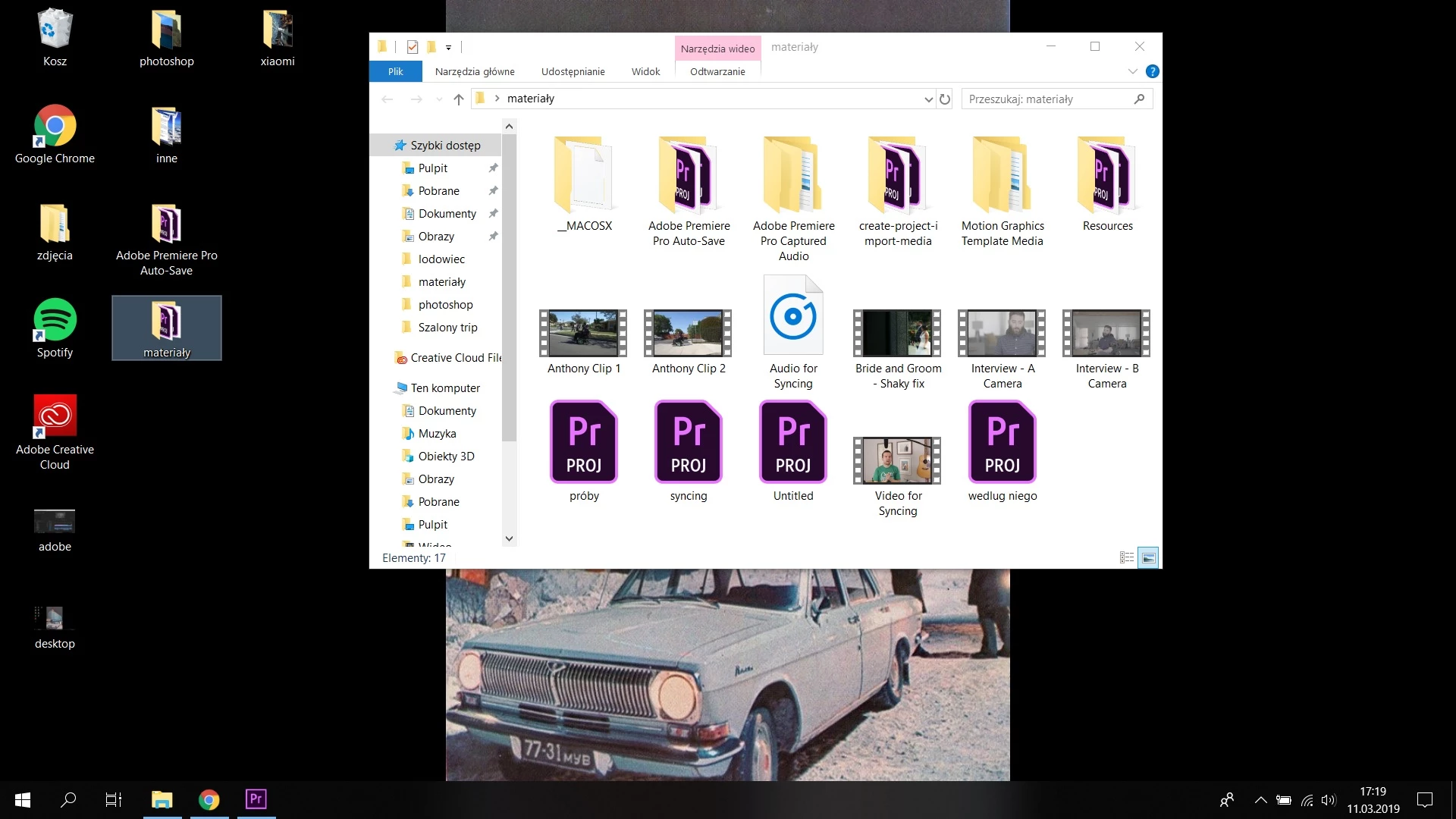Open the Widok ribbon tab

645,71
